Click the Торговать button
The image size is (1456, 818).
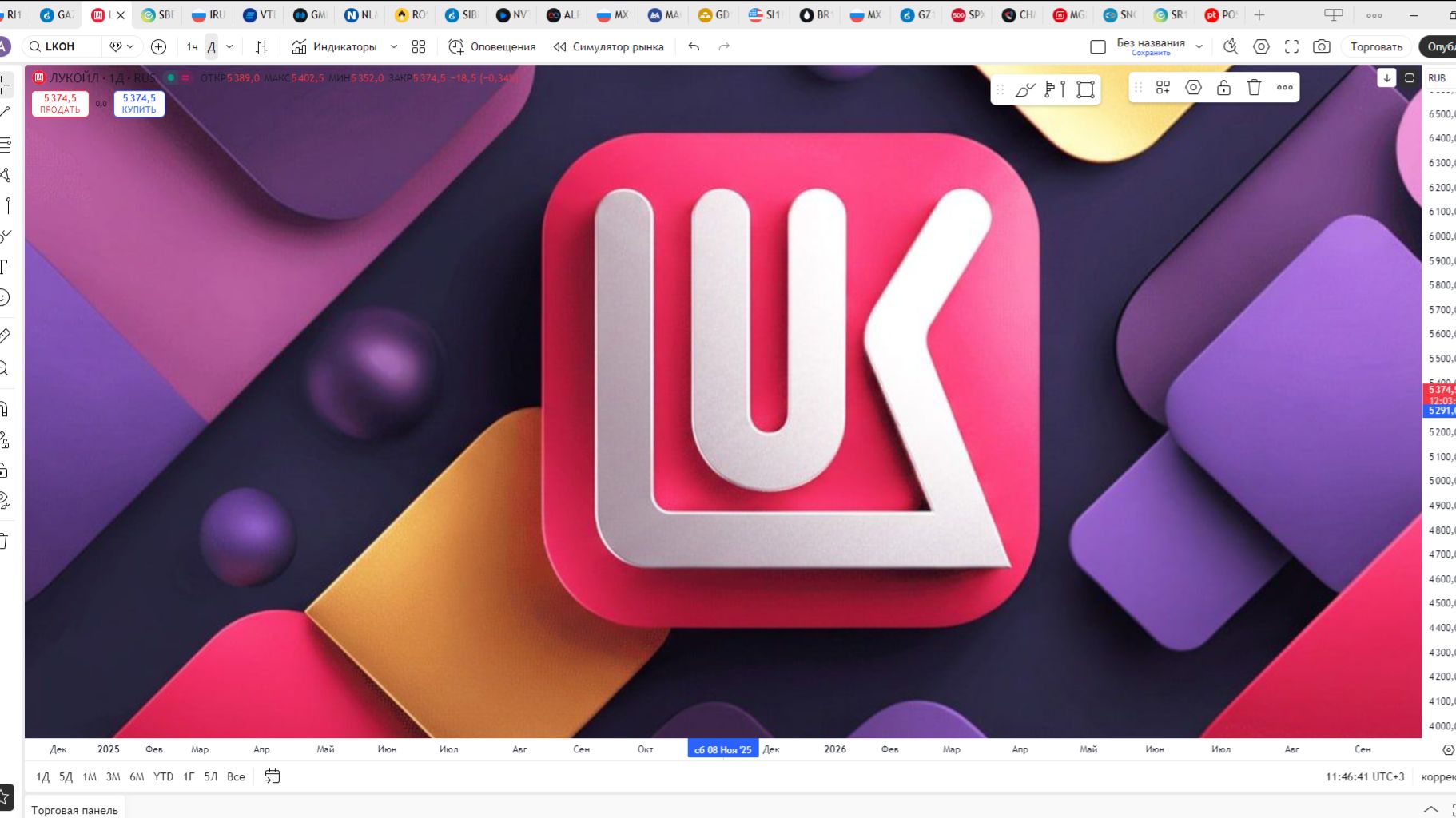1376,46
